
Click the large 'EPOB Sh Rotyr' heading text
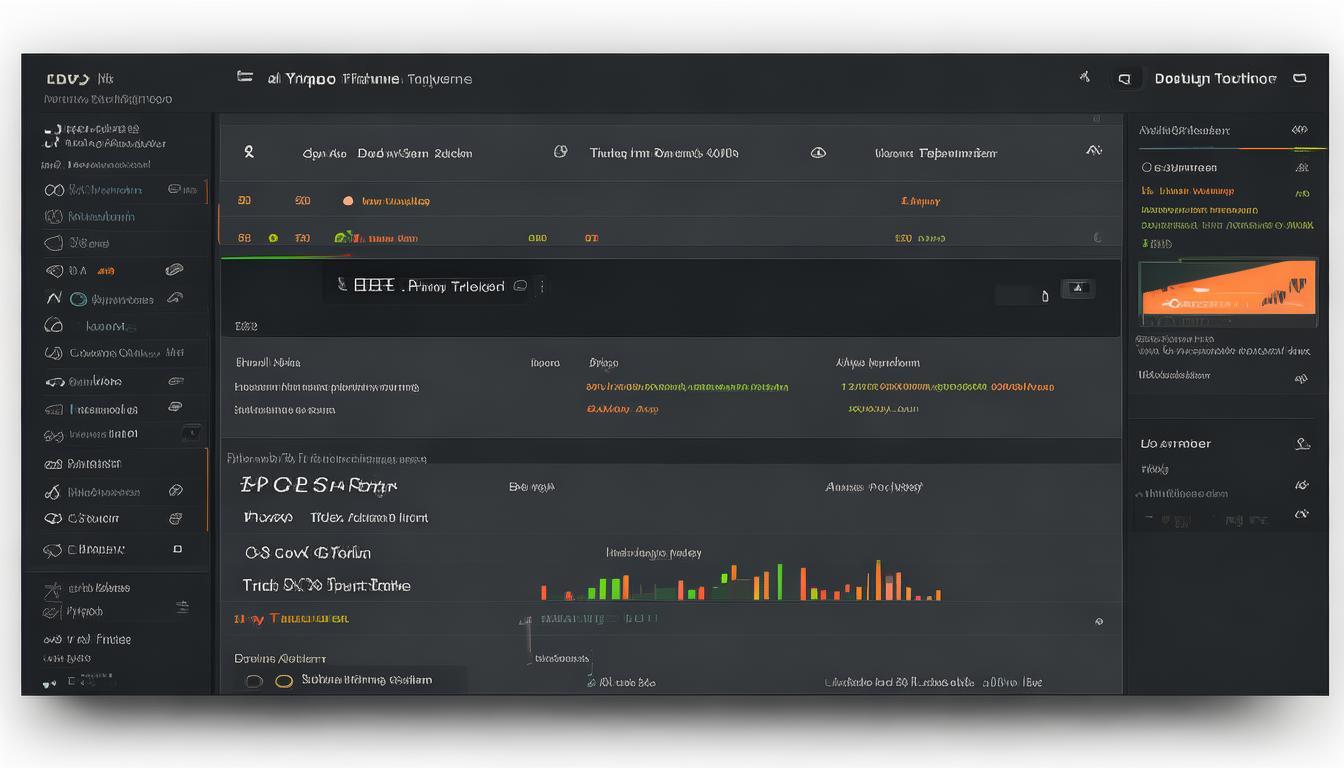tap(319, 486)
